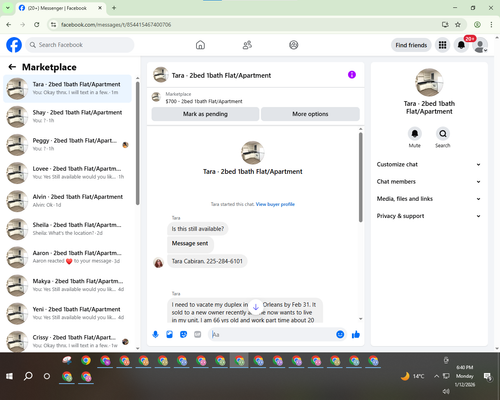This screenshot has height=400, width=500.
Task: Attach a file with the photo icon
Action: click(169, 334)
